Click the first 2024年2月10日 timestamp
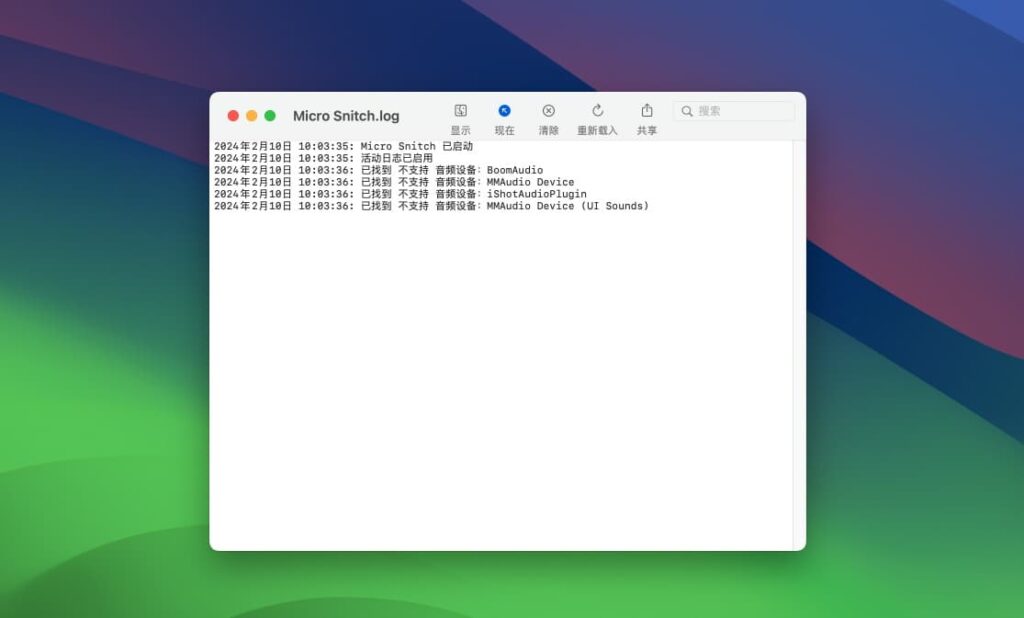 [250, 146]
